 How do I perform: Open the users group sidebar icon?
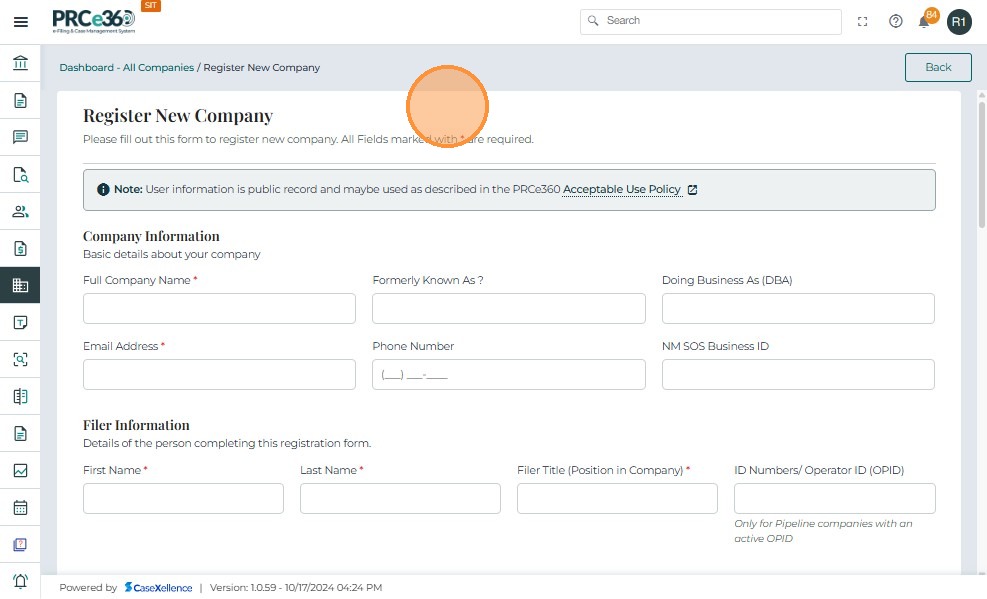20,211
